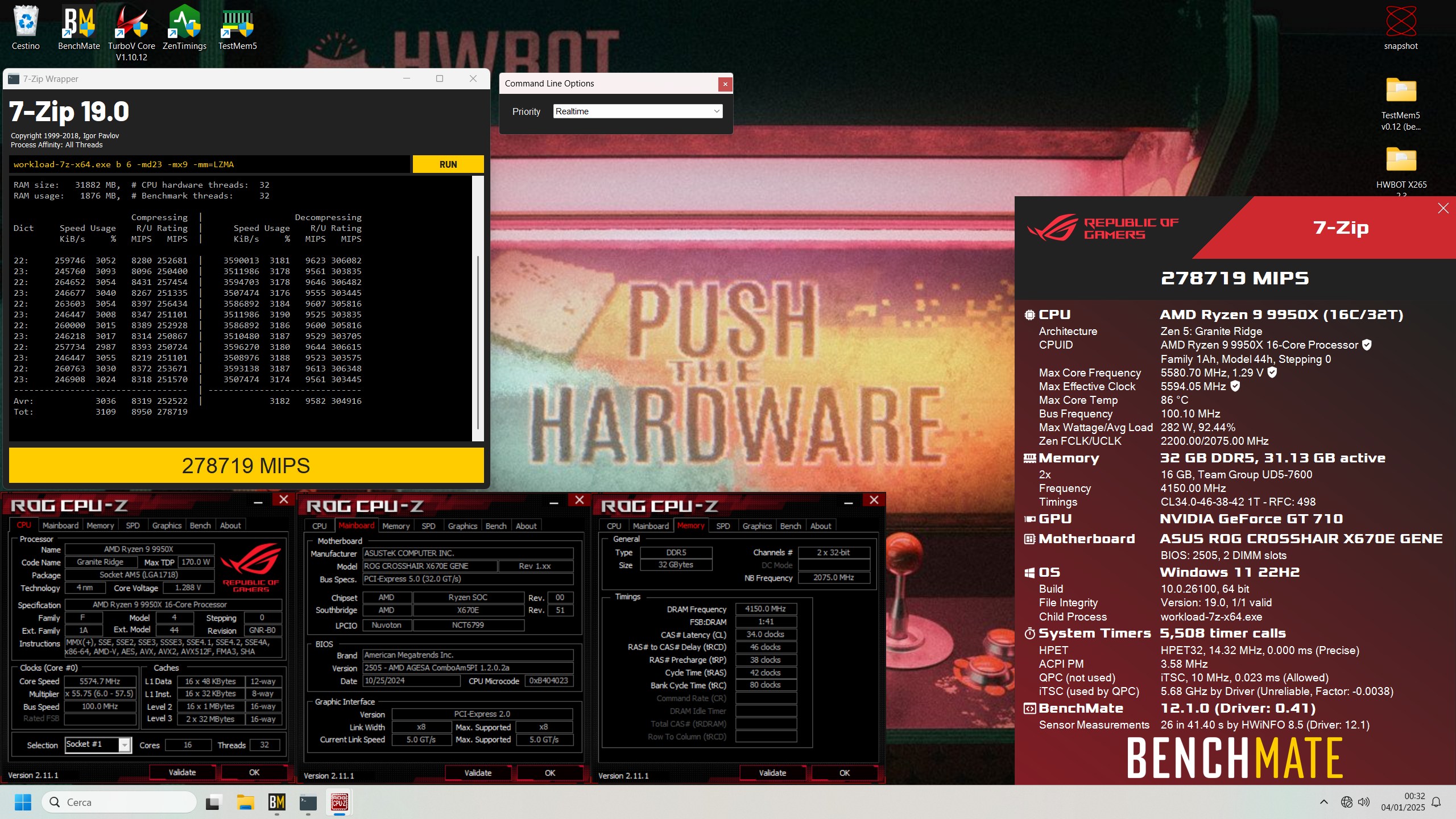Click the Timings CL34.0-46-38-42 BenchMate row
The width and height of the screenshot is (1456, 819).
tap(1177, 502)
